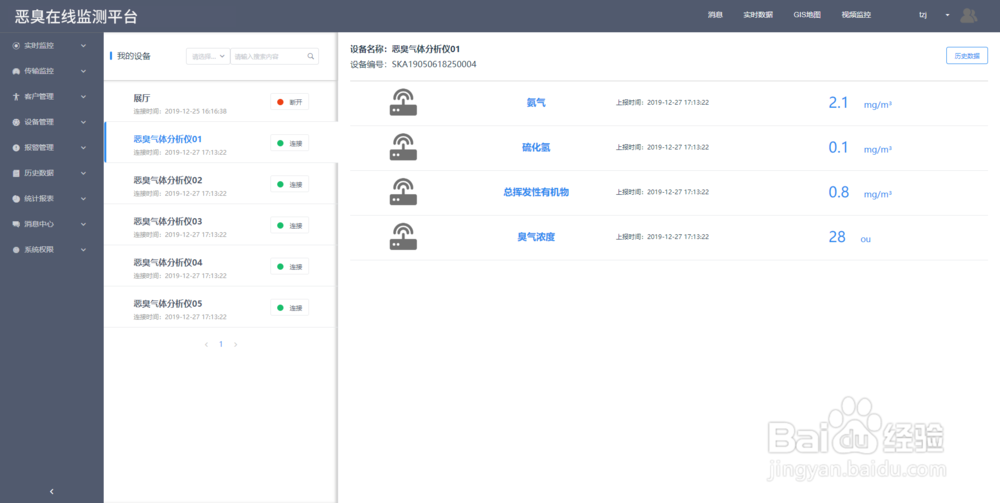Screen dimensions: 1000x503
Task: Open the 请选择 filter dropdown
Action: tap(208, 56)
